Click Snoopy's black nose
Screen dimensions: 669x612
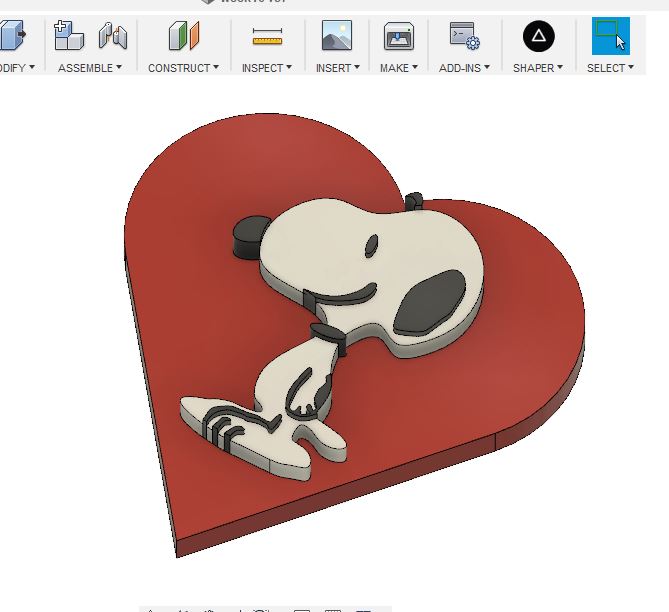(x=250, y=237)
